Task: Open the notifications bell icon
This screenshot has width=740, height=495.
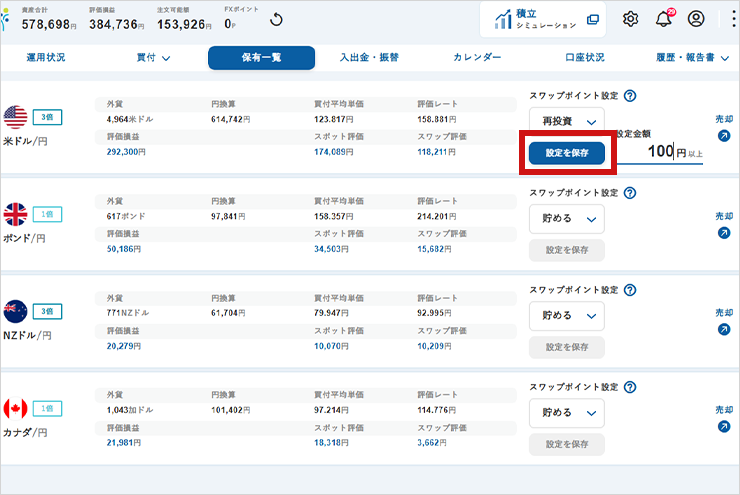Action: 664,18
